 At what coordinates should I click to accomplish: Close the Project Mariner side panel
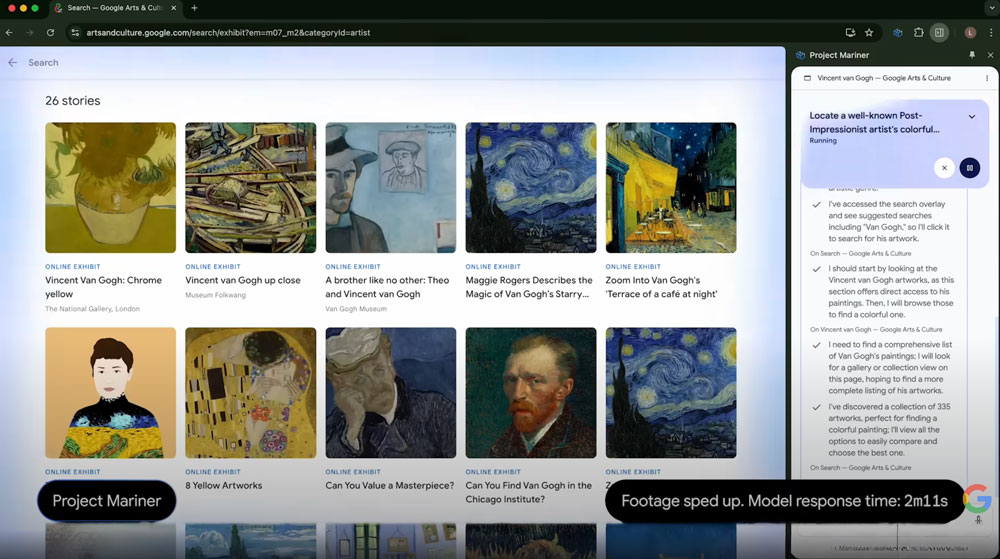coord(990,55)
